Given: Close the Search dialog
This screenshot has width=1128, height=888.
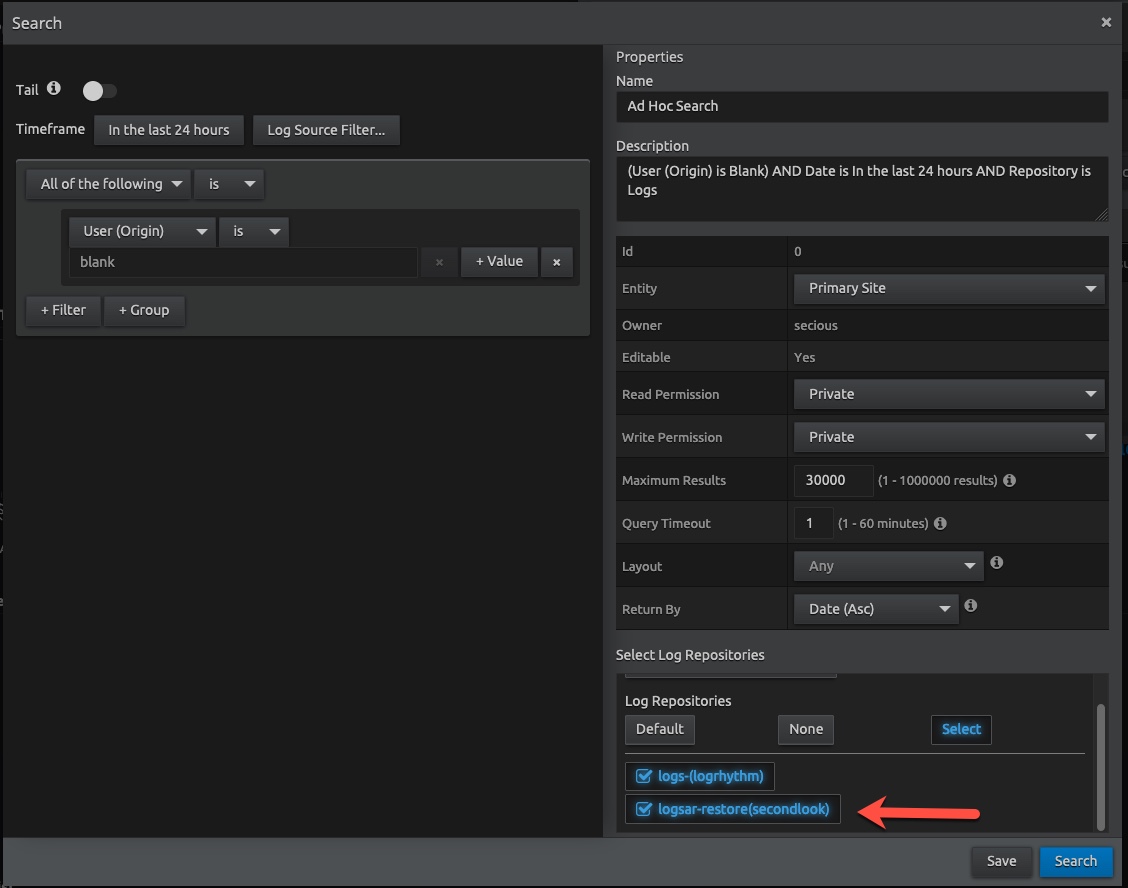Looking at the screenshot, I should (x=1106, y=22).
